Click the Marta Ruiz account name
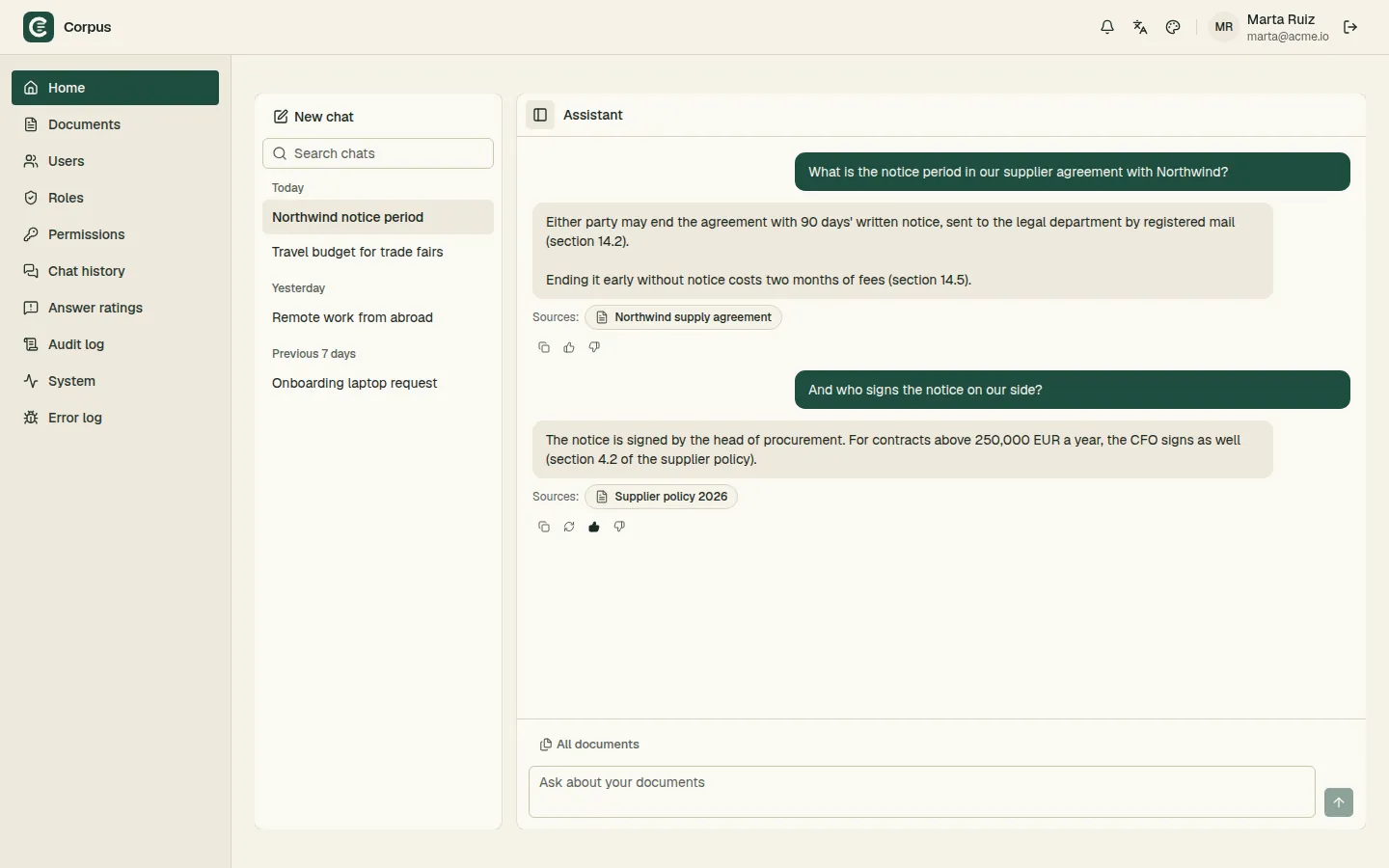Screen dimensions: 1389x868 tap(1280, 19)
